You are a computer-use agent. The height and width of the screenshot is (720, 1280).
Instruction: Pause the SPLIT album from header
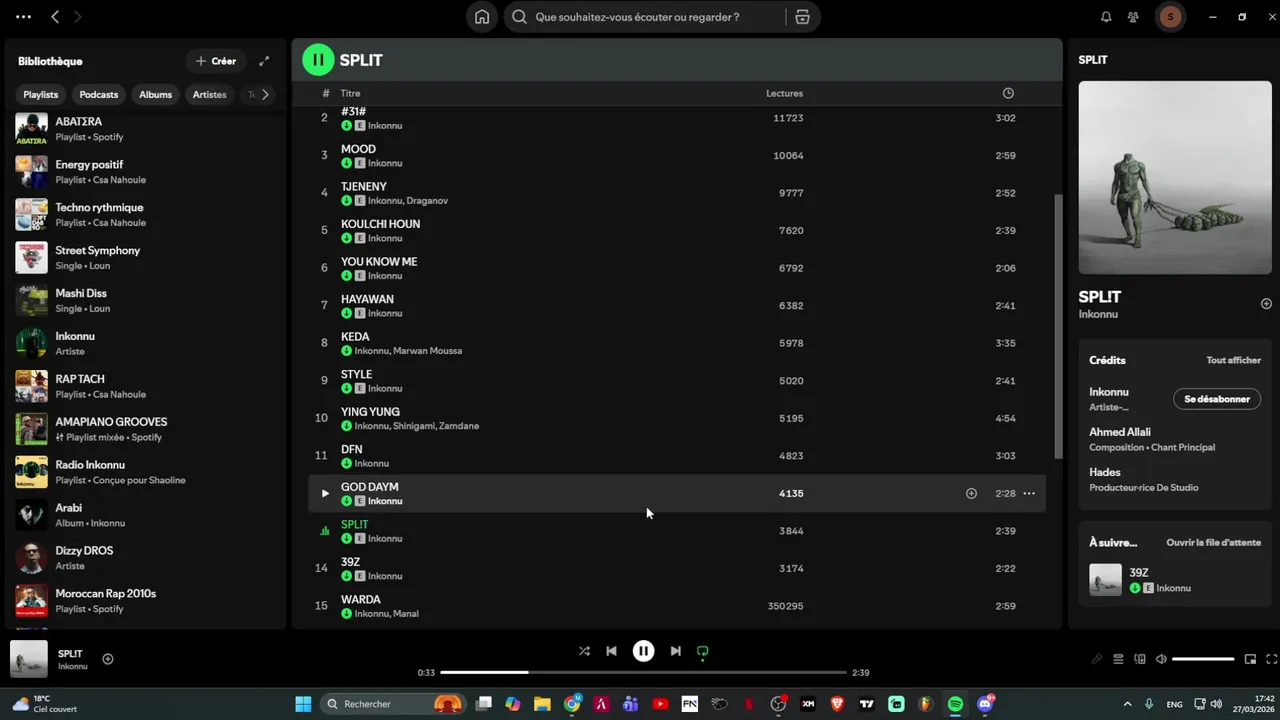click(x=318, y=60)
